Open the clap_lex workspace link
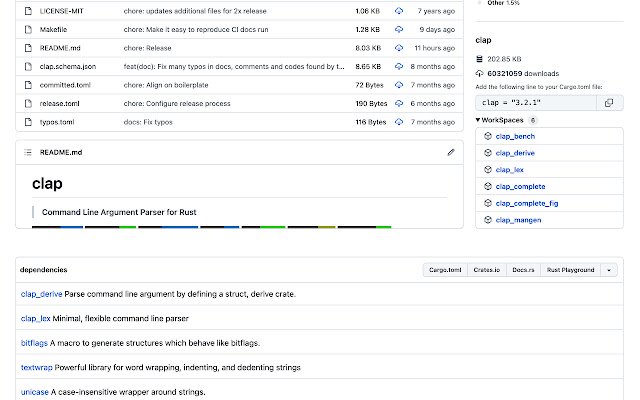Screen dimensions: 640x400 point(509,170)
